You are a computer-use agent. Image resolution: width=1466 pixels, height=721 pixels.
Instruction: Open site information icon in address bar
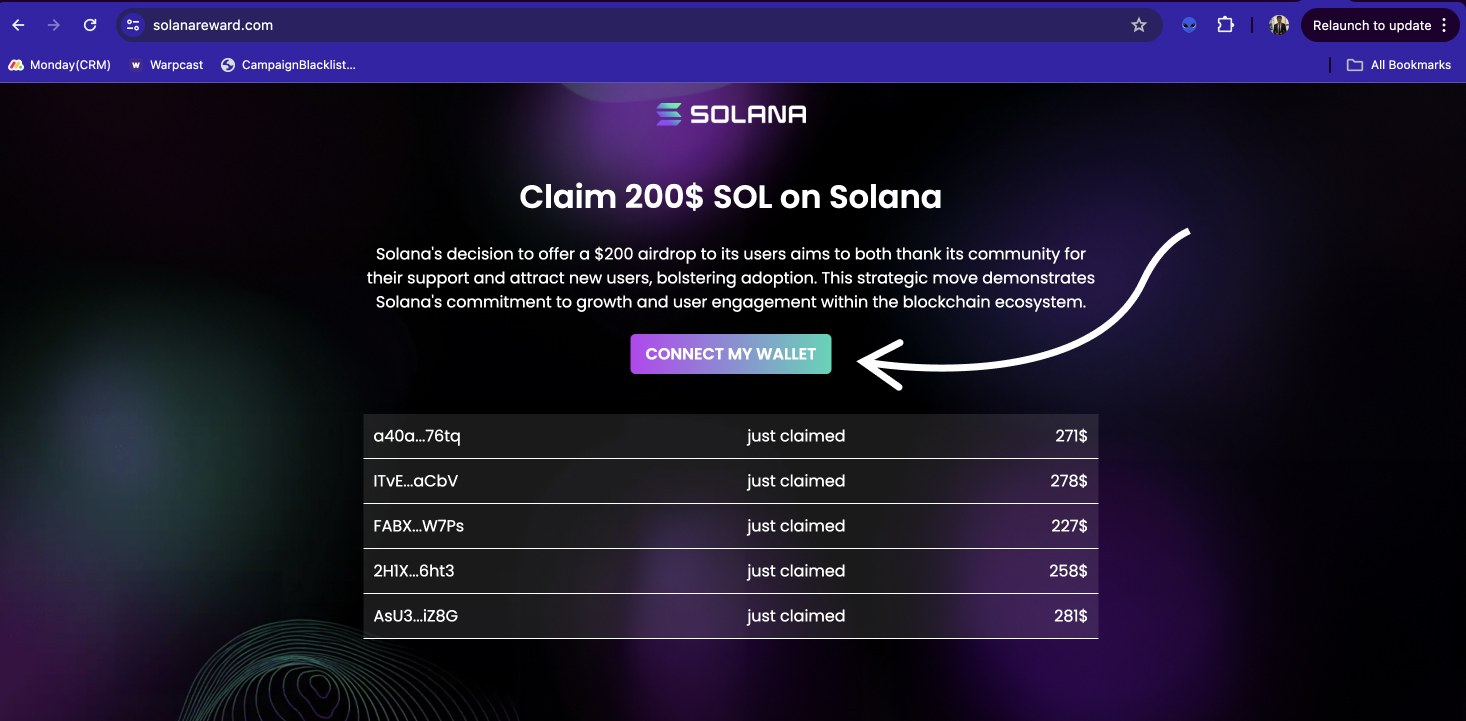pos(133,25)
